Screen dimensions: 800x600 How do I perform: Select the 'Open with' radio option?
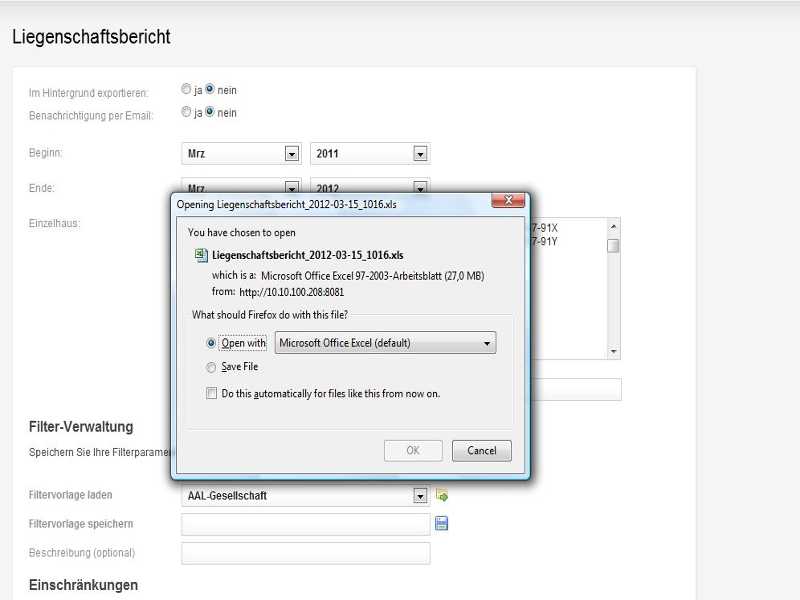(211, 343)
